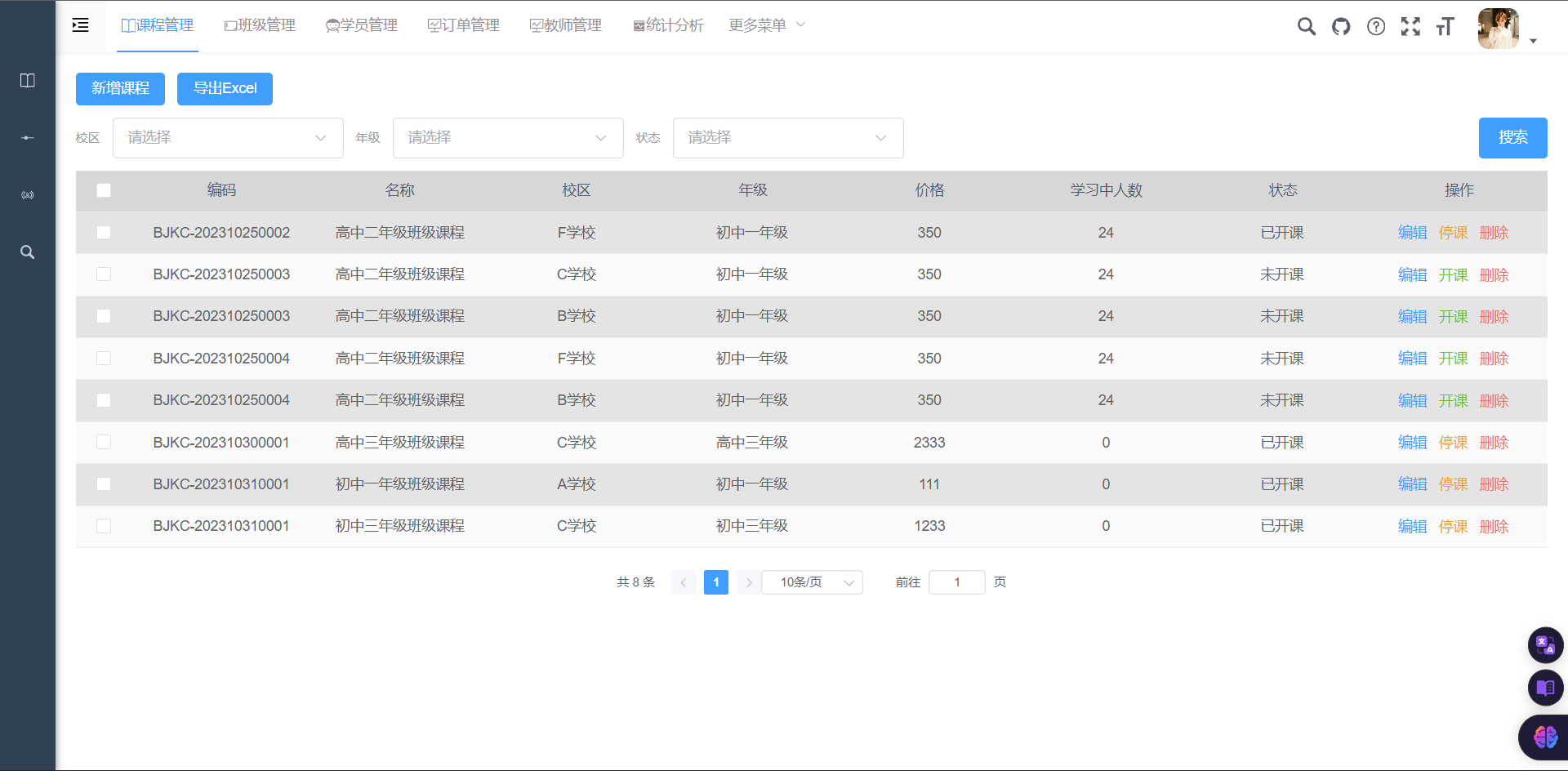
Task: Switch to 订单管理 tab
Action: (x=464, y=25)
